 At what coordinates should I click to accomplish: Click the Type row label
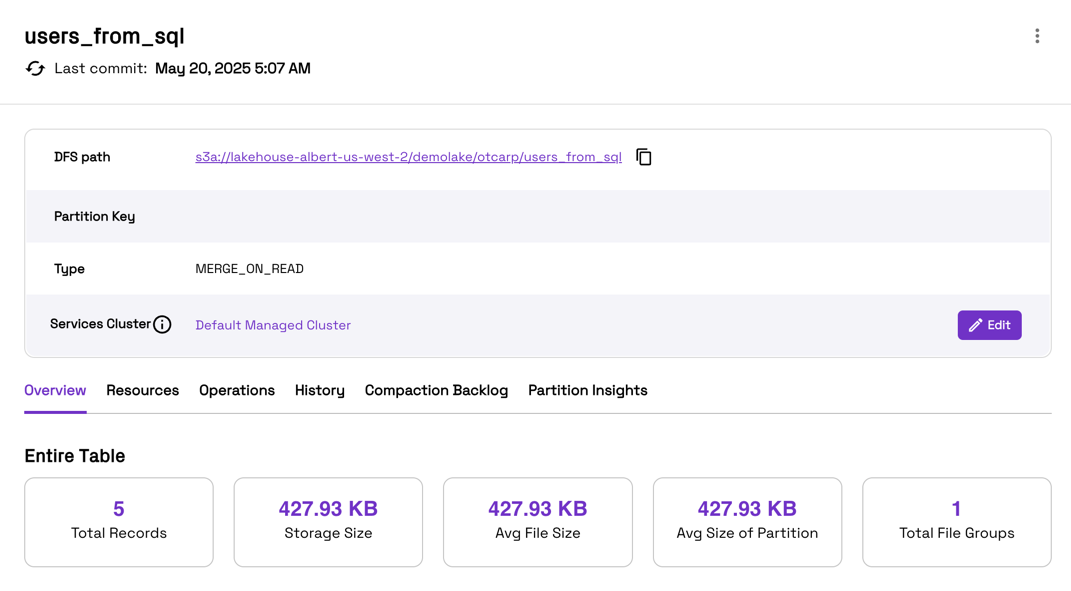(x=69, y=269)
